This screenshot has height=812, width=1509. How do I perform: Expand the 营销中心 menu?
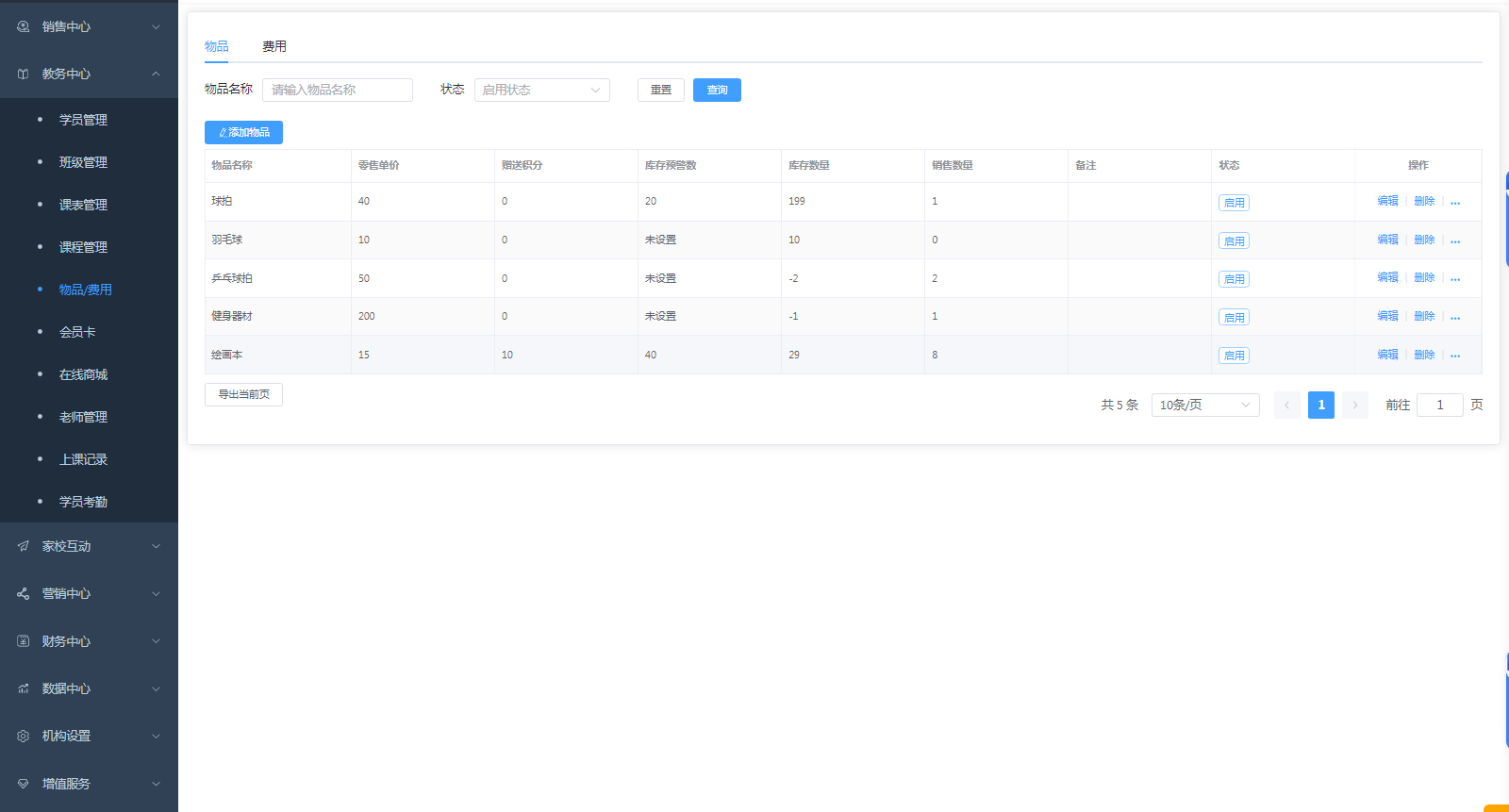157,593
